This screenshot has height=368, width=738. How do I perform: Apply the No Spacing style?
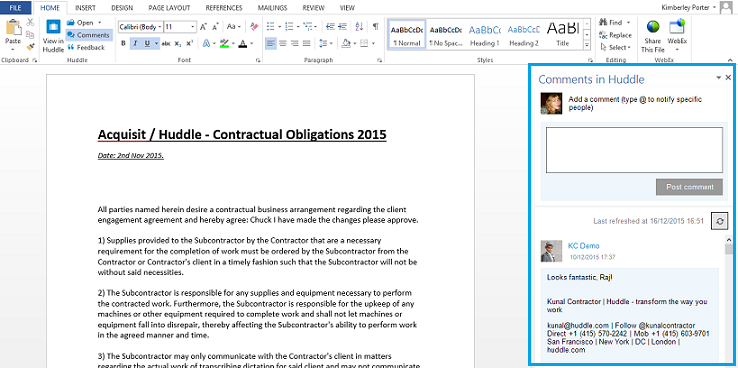coord(445,34)
